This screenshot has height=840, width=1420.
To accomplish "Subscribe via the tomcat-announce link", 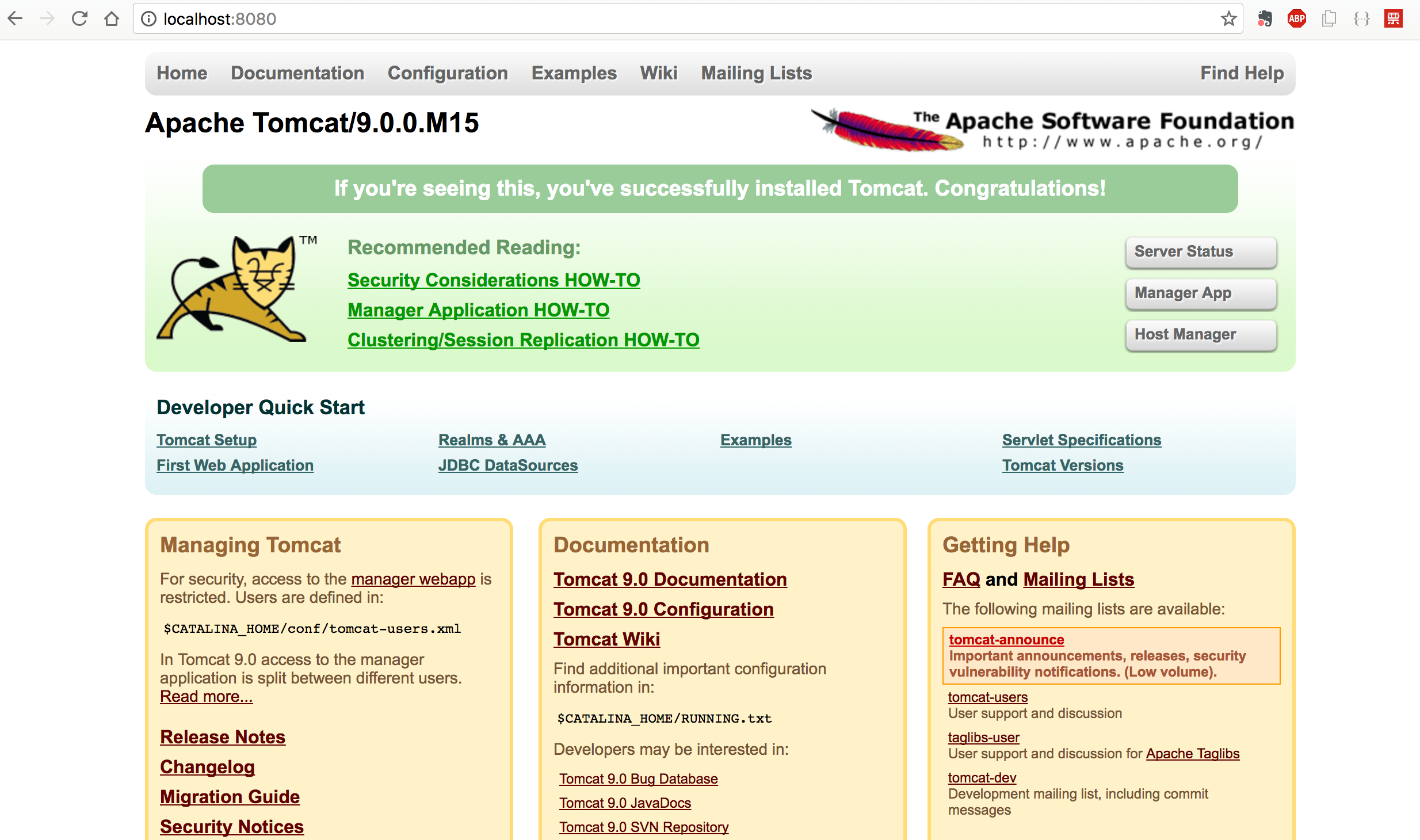I will 1006,640.
